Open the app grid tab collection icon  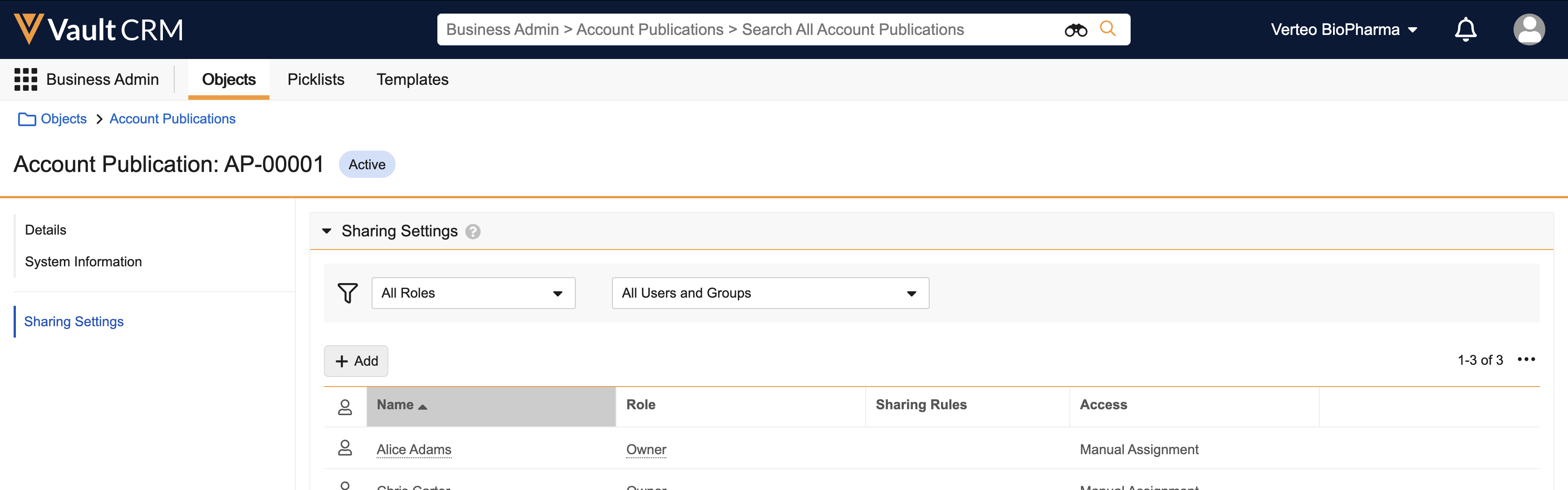pos(25,79)
